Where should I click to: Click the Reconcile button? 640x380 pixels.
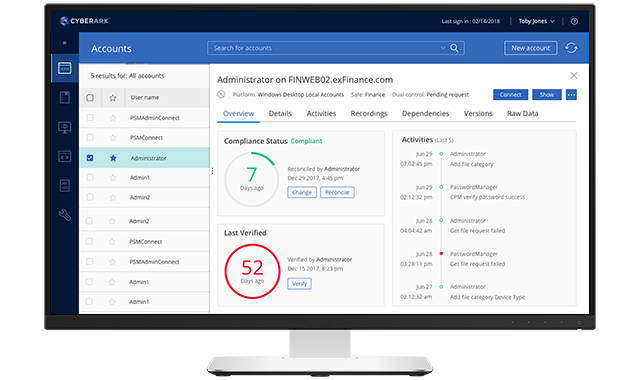(337, 192)
